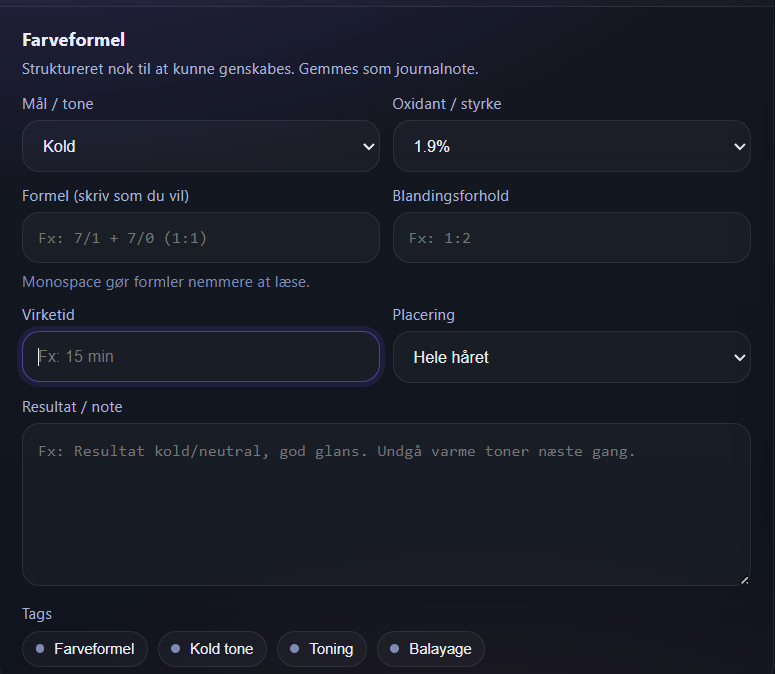The height and width of the screenshot is (674, 775).
Task: Click the "Oxidant / styrke" field label
Action: (x=447, y=104)
